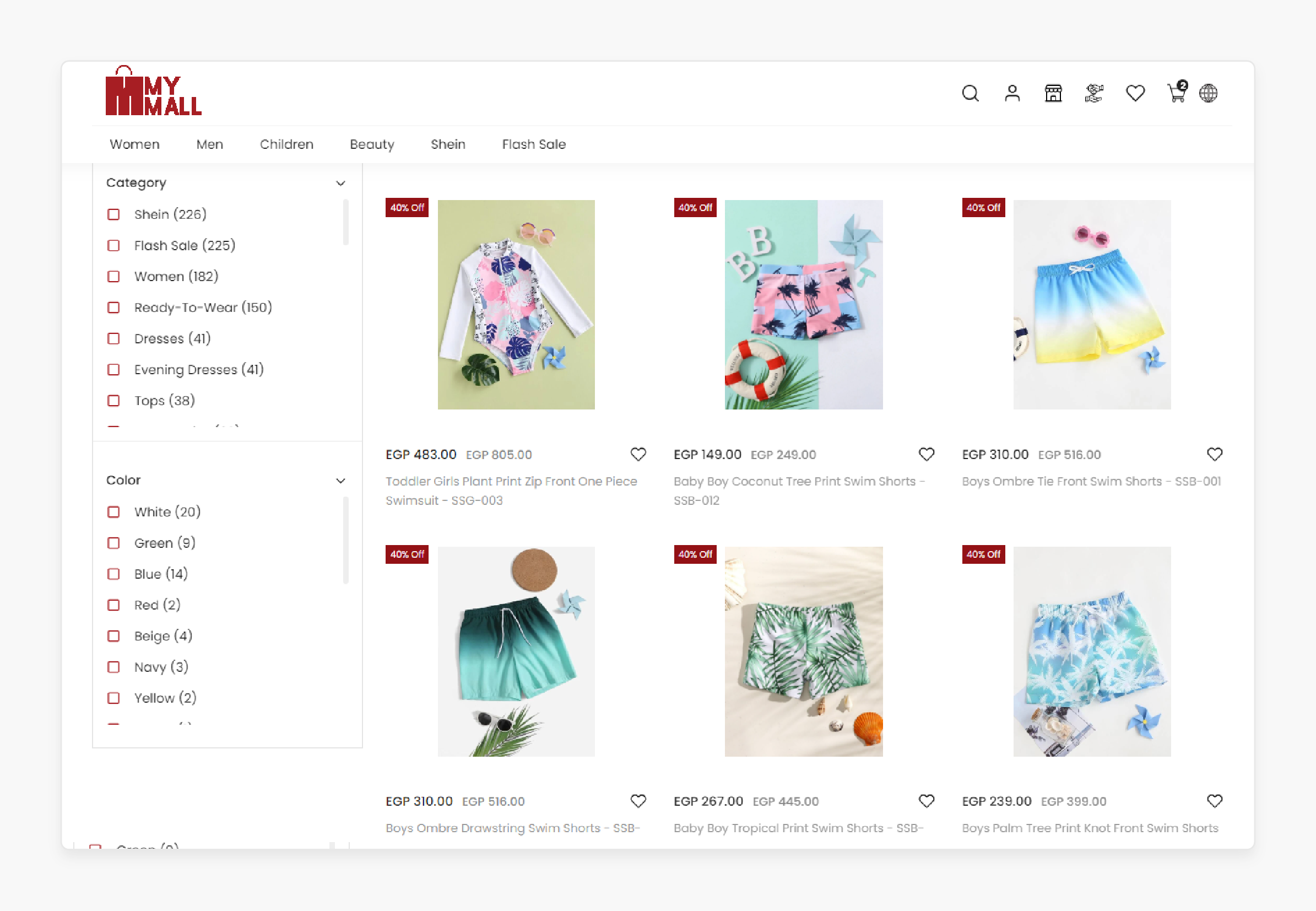Open Baby Boy Coconut Tree Print Swim Shorts link
The width and height of the screenshot is (1316, 911).
pyautogui.click(x=799, y=491)
